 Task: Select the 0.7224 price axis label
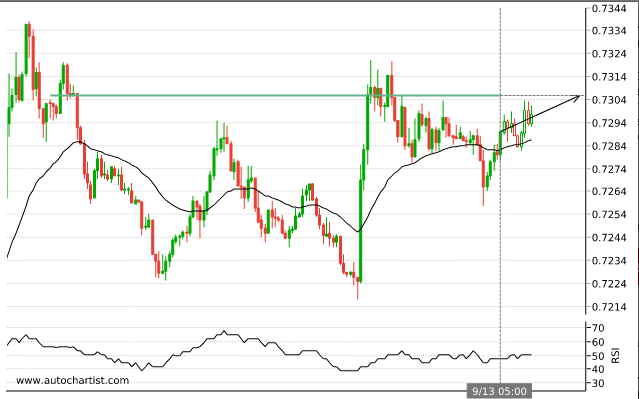609,284
